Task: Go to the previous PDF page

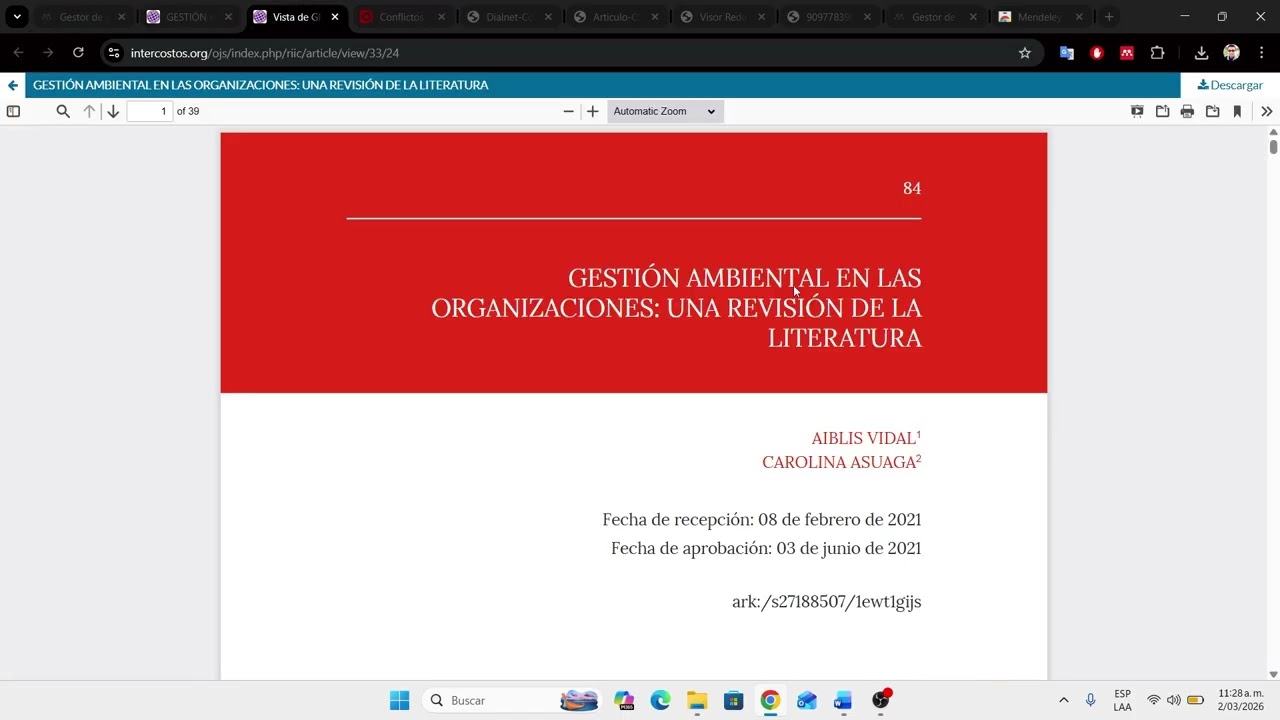Action: 89,111
